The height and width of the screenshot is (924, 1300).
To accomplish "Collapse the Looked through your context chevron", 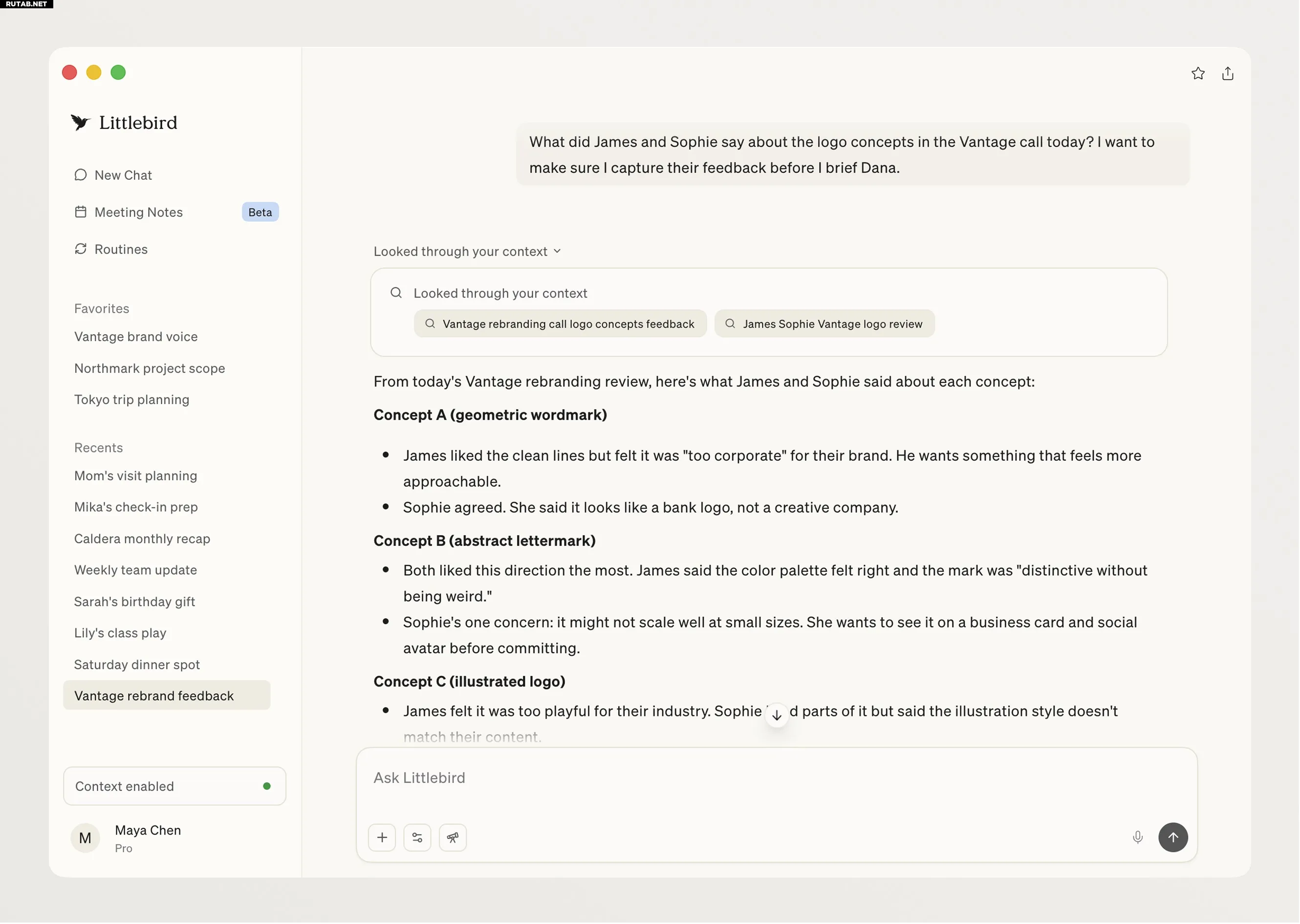I will coord(558,252).
